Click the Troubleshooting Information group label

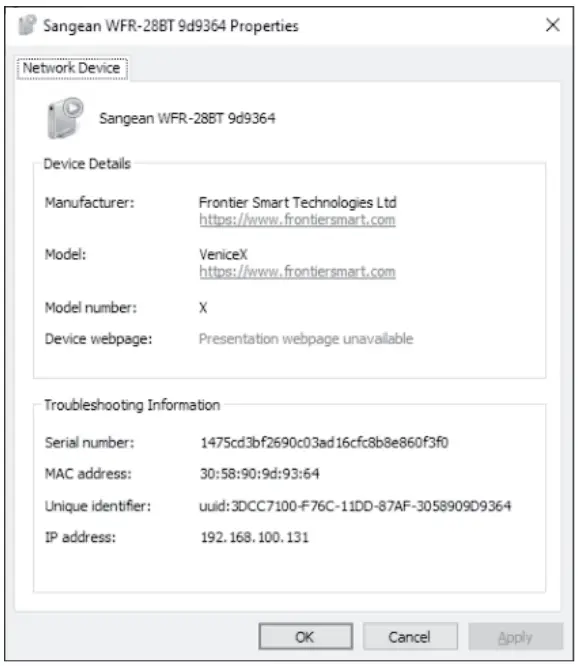tap(132, 405)
